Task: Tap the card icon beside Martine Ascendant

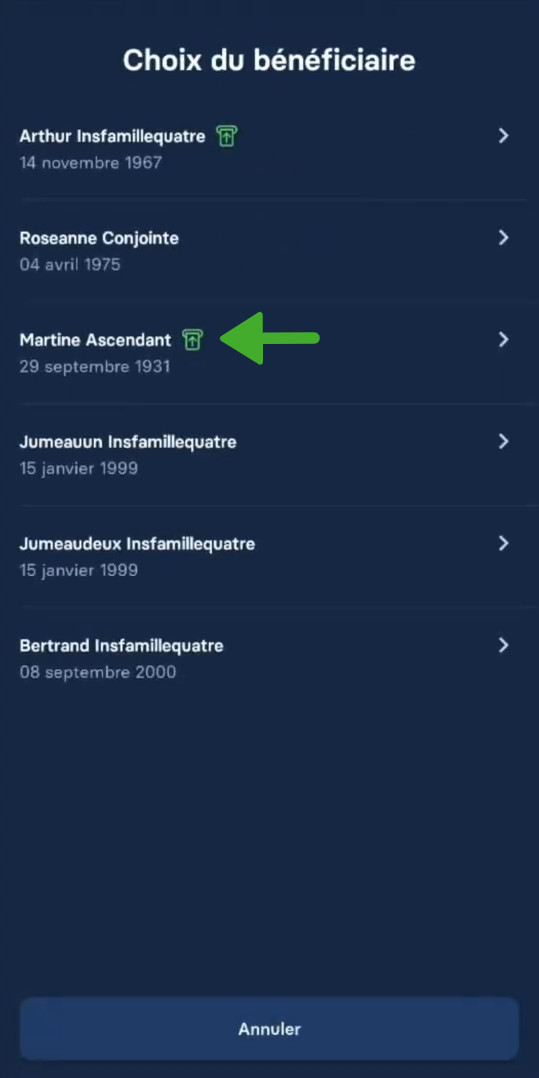Action: (192, 340)
